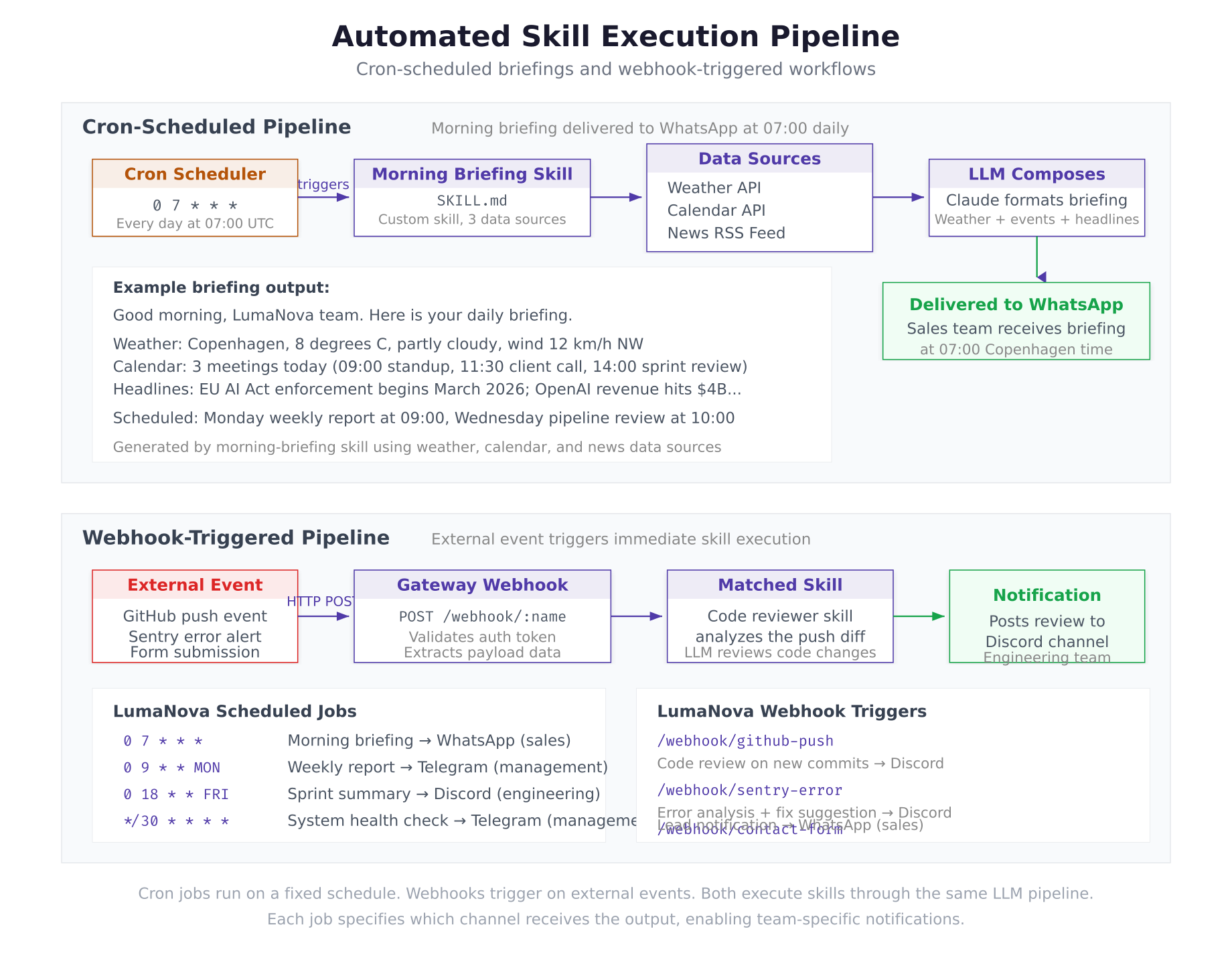1232x976 pixels.
Task: Open the /webhook/sentry-error link
Action: (749, 790)
